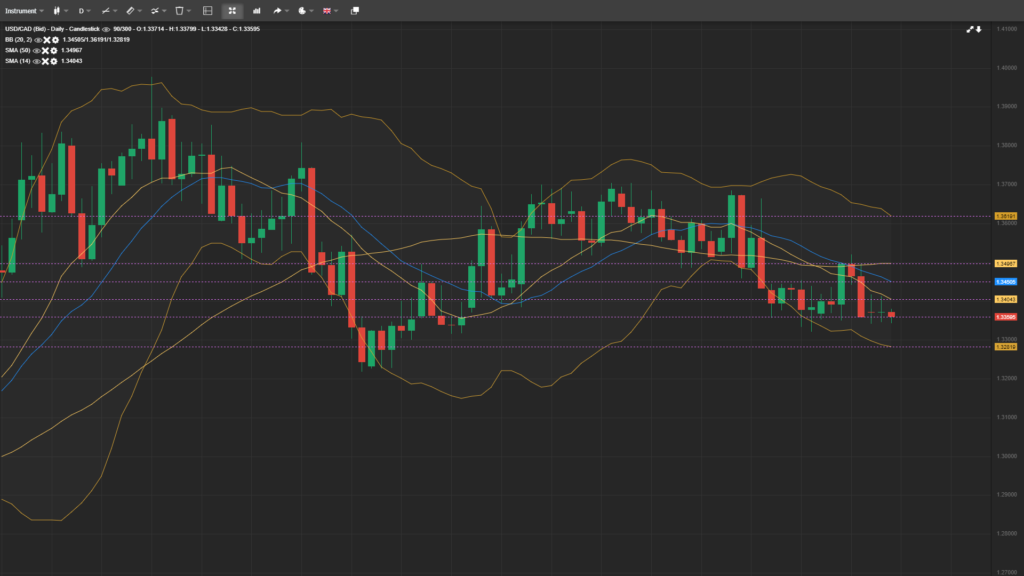
Task: Click the BB values 1.34505/1.36191/1.32819
Action: coord(96,40)
